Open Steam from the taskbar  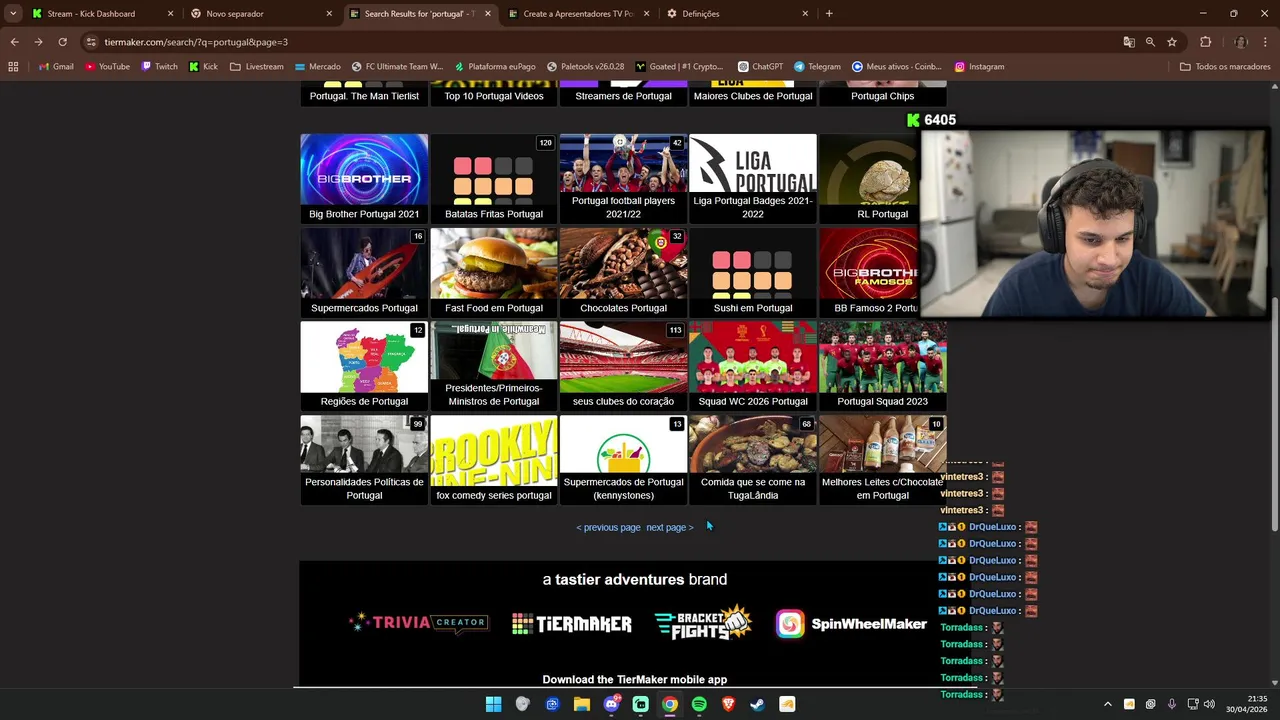[x=758, y=704]
